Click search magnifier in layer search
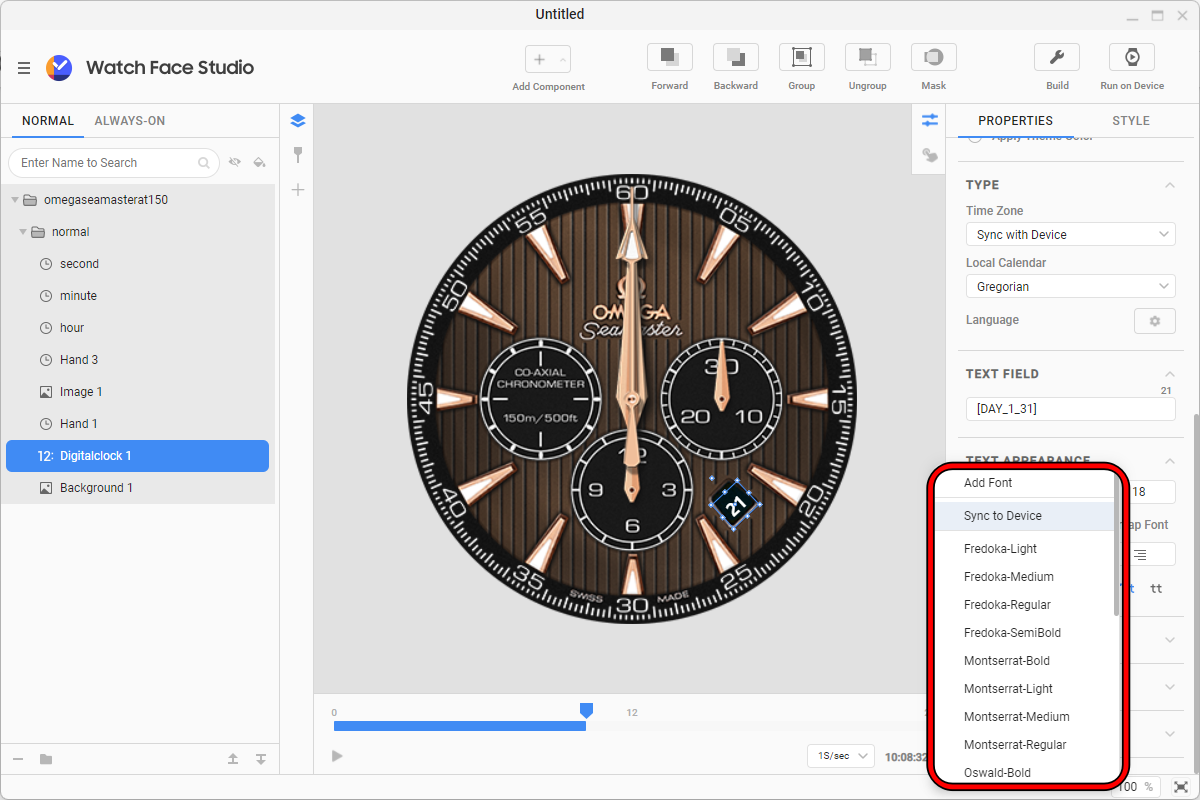This screenshot has width=1200, height=800. click(204, 163)
